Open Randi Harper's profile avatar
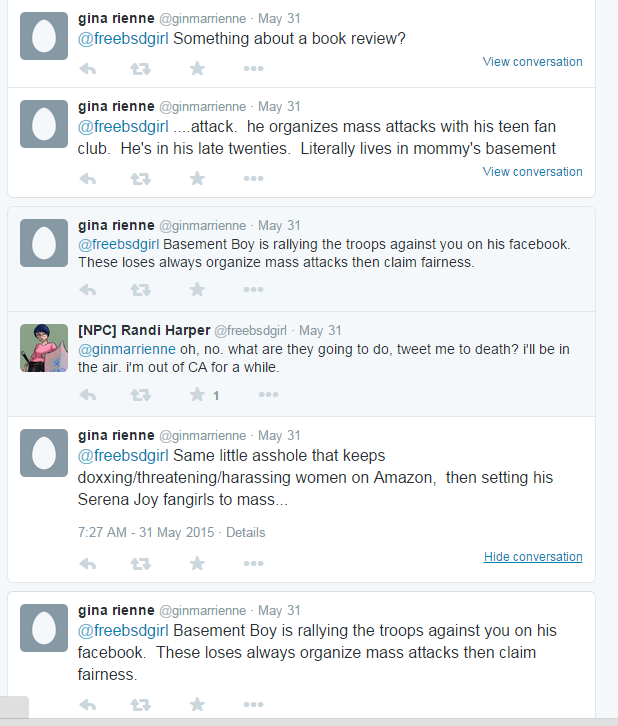Screen dimensions: 618x726 tap(44, 348)
